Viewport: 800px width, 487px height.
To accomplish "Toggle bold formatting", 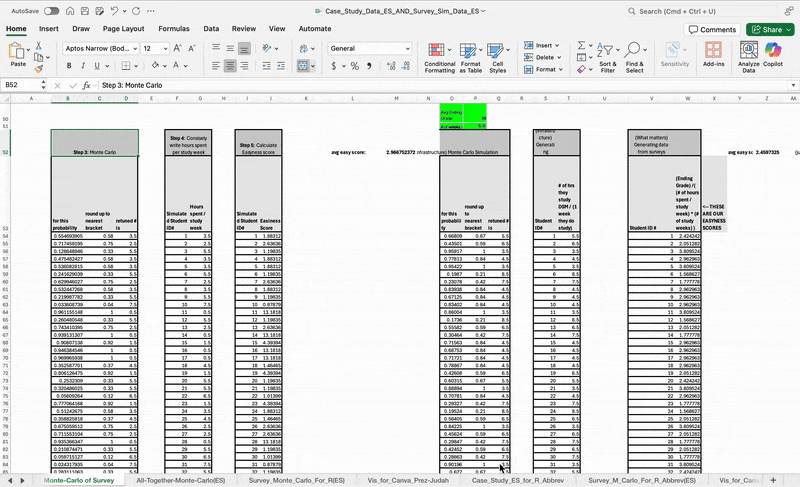I will point(69,66).
